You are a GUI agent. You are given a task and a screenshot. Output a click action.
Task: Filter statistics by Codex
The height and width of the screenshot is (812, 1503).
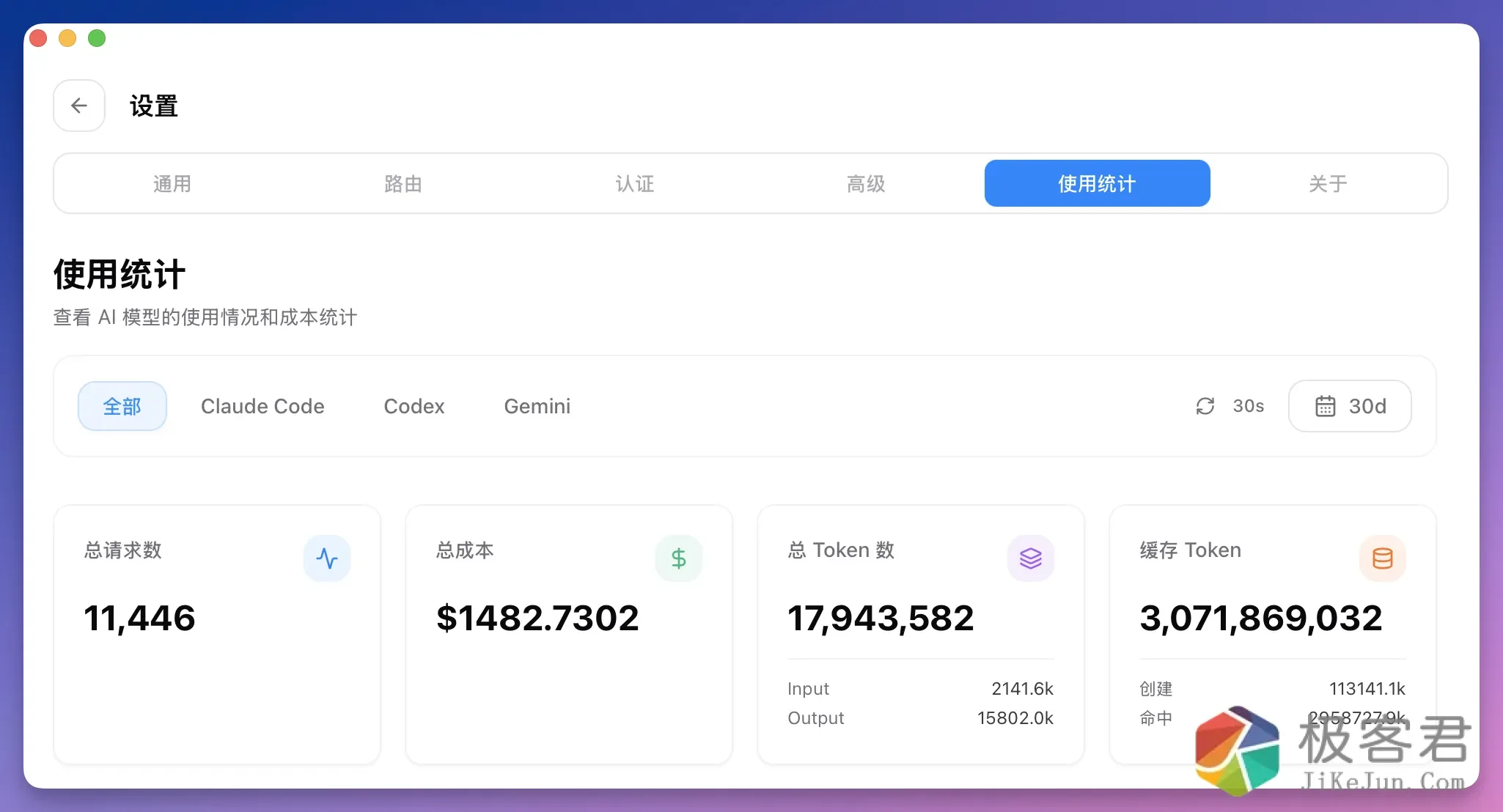pyautogui.click(x=414, y=406)
